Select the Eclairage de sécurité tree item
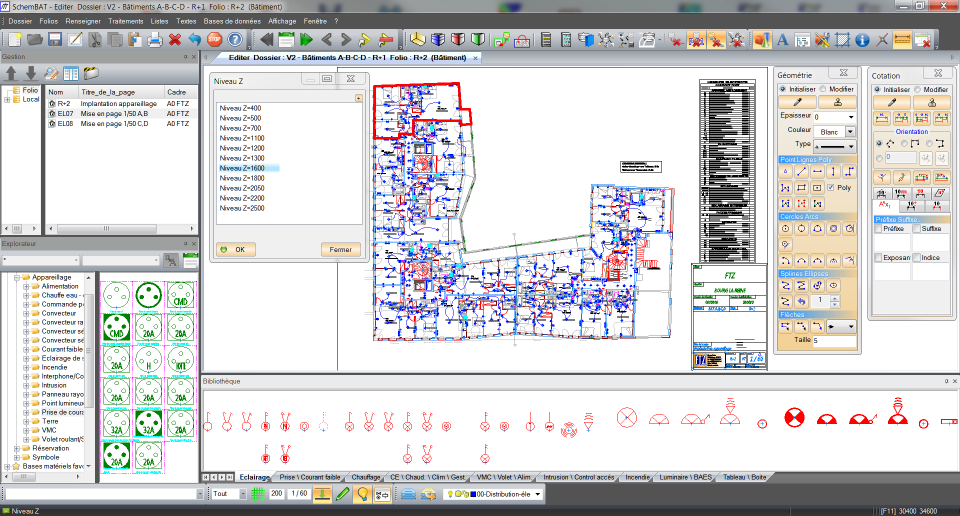The height and width of the screenshot is (516, 960). (61, 358)
